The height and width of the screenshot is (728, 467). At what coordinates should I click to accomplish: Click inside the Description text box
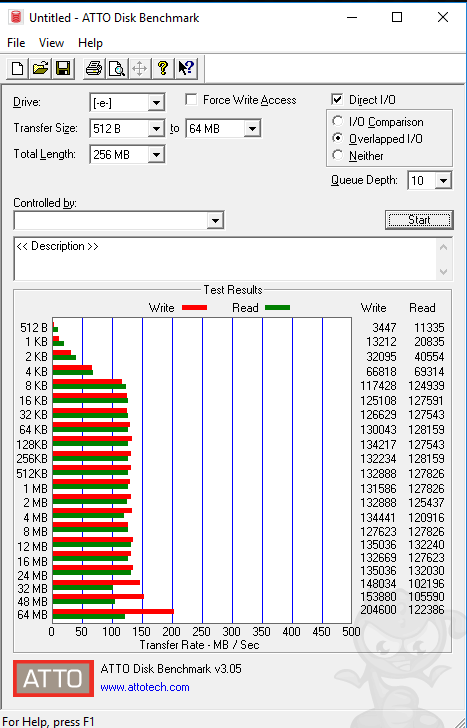226,259
